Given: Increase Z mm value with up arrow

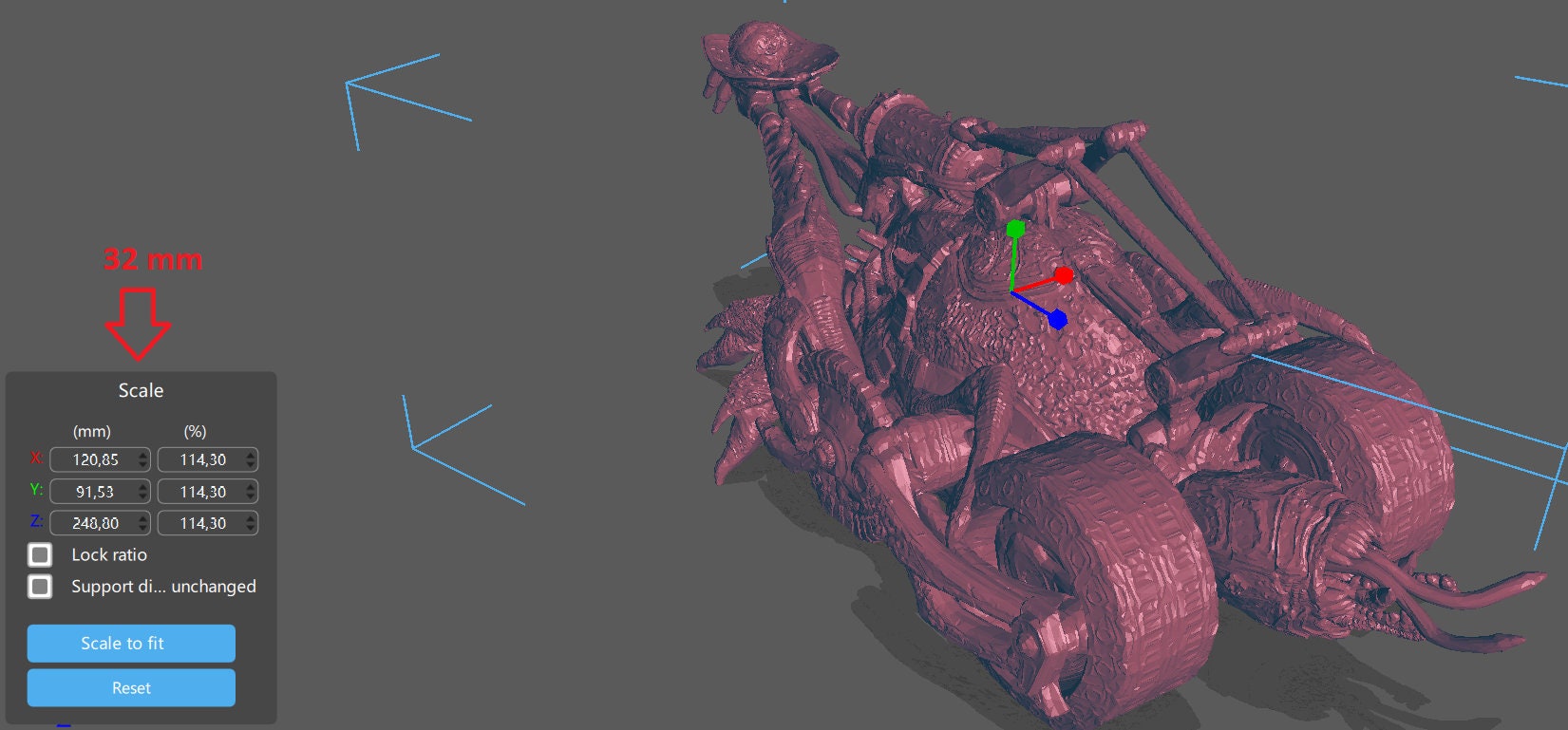Looking at the screenshot, I should coord(143,518).
